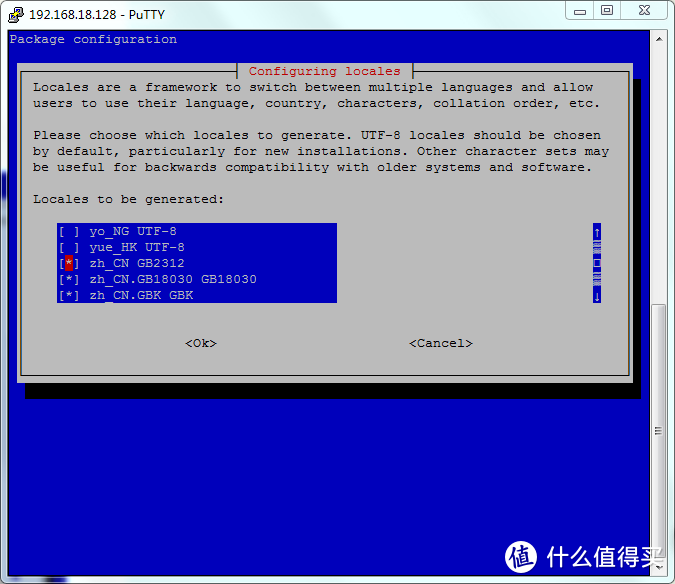
Task: Uncheck the zh_CN.GB18030 locale checkbox
Action: click(x=69, y=279)
